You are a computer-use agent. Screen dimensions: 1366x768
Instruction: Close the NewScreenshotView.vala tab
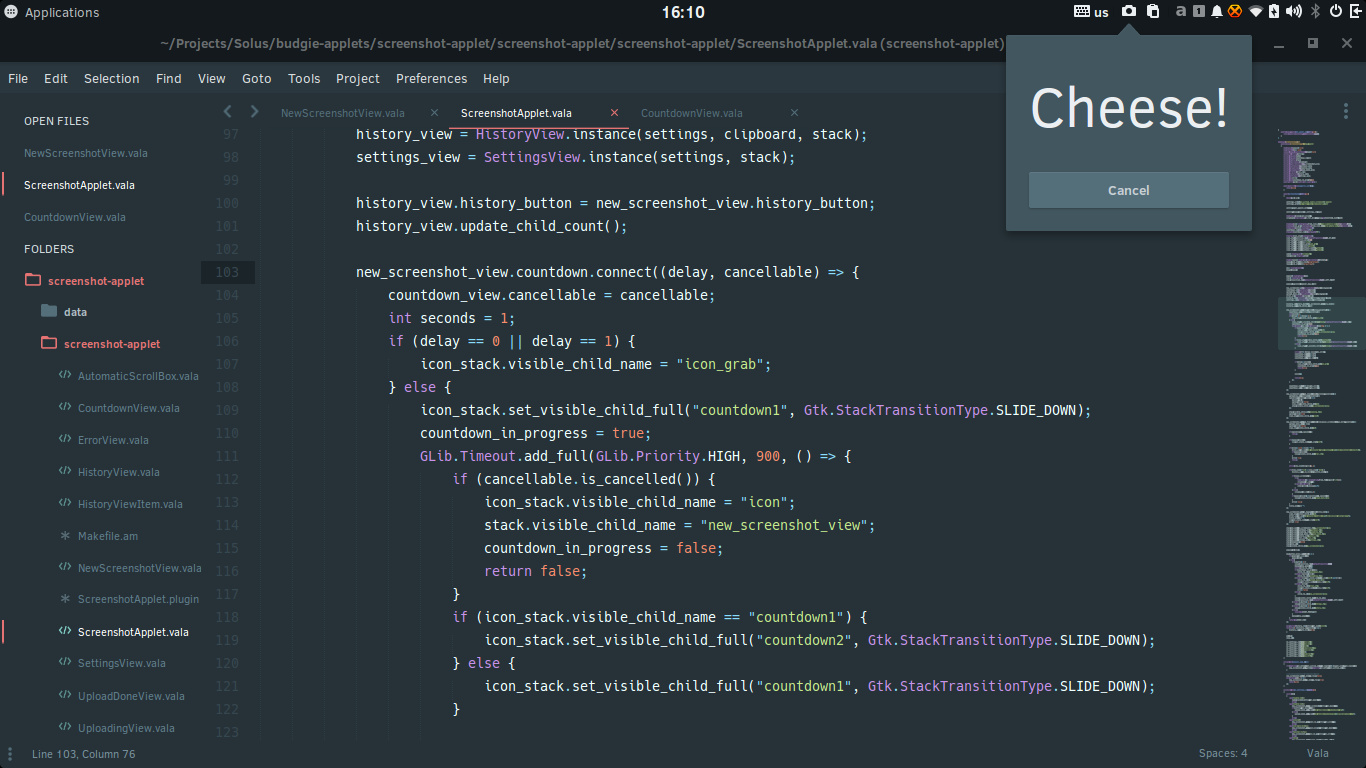[434, 113]
